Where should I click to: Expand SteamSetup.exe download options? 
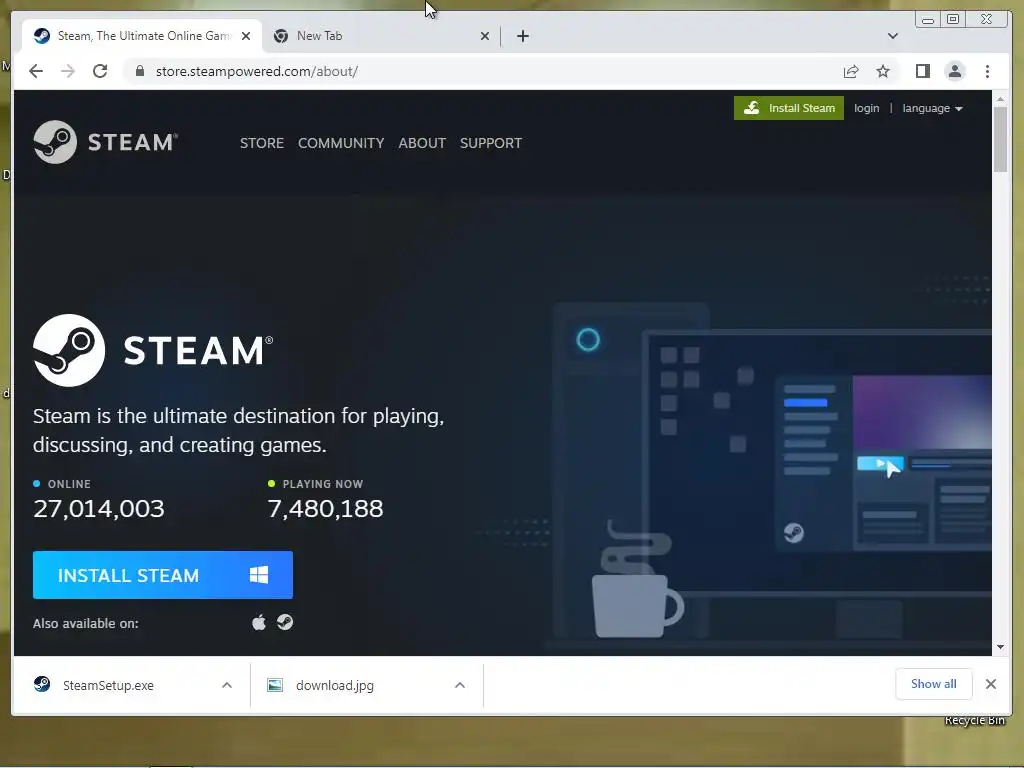point(227,685)
